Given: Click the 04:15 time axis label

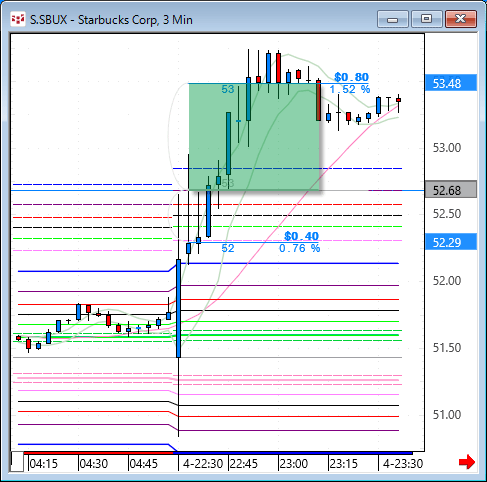Looking at the screenshot, I should point(43,464).
